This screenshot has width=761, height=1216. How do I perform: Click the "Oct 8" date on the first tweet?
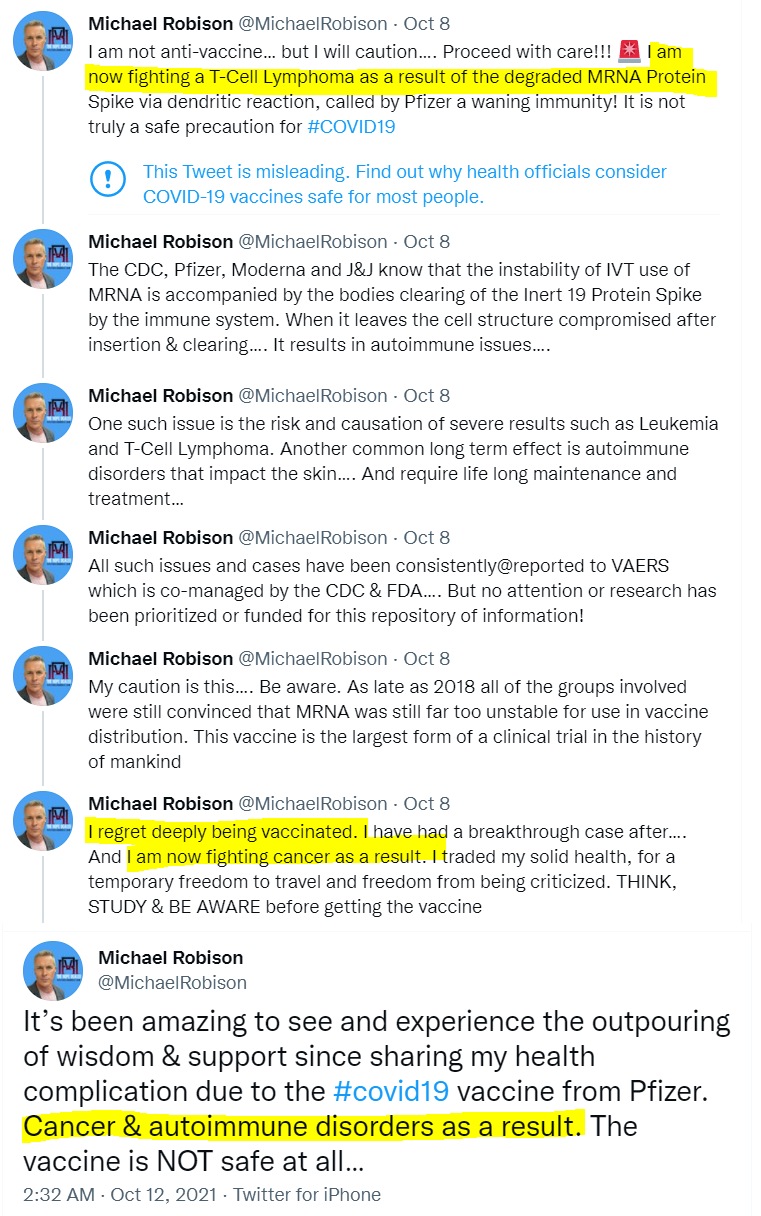(427, 23)
